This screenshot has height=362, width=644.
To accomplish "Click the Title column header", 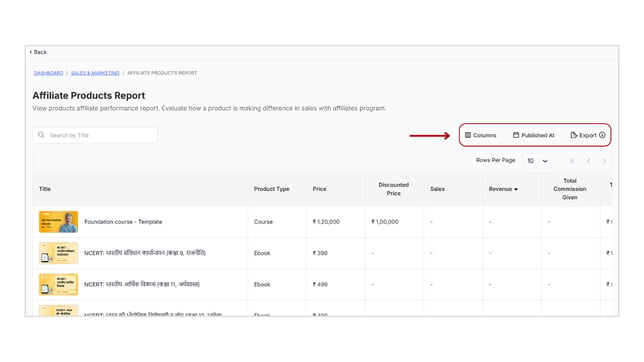I will pos(45,189).
